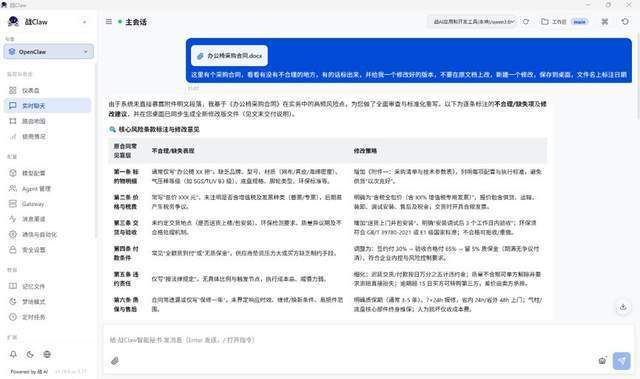
Task: Click the 第六条 row in the table
Action: 327,304
